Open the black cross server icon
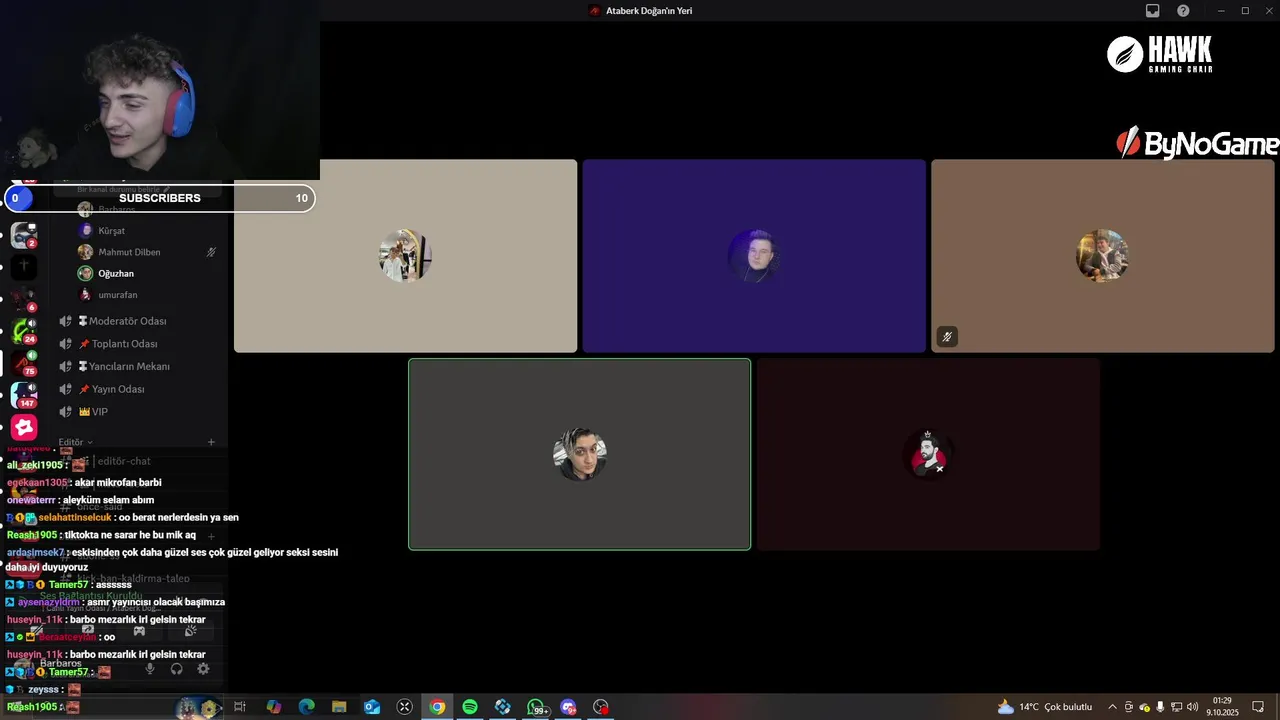Screen dimensions: 1280x720 [x=24, y=267]
